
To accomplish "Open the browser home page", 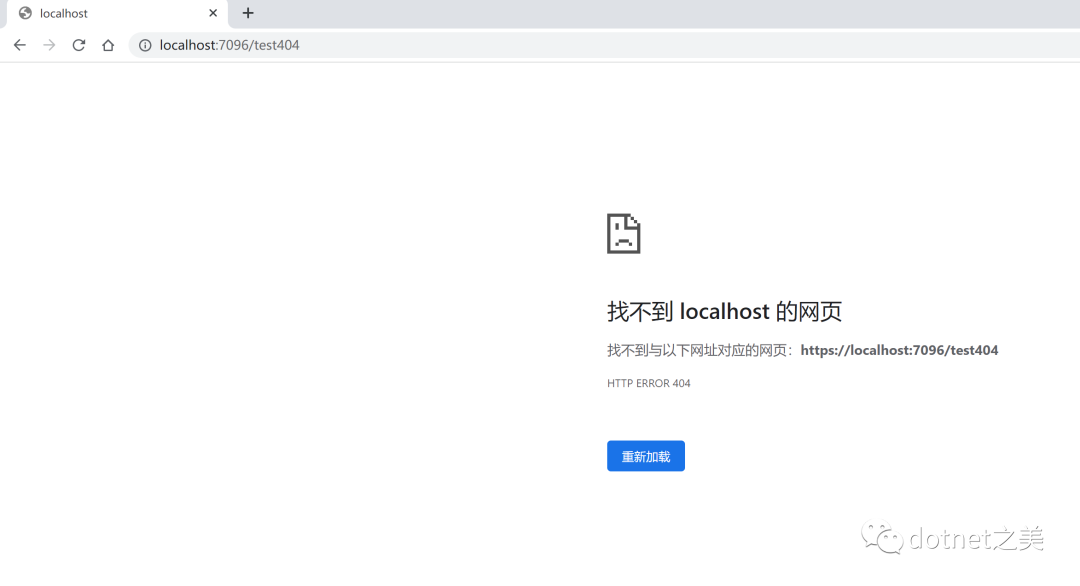I will click(x=108, y=45).
